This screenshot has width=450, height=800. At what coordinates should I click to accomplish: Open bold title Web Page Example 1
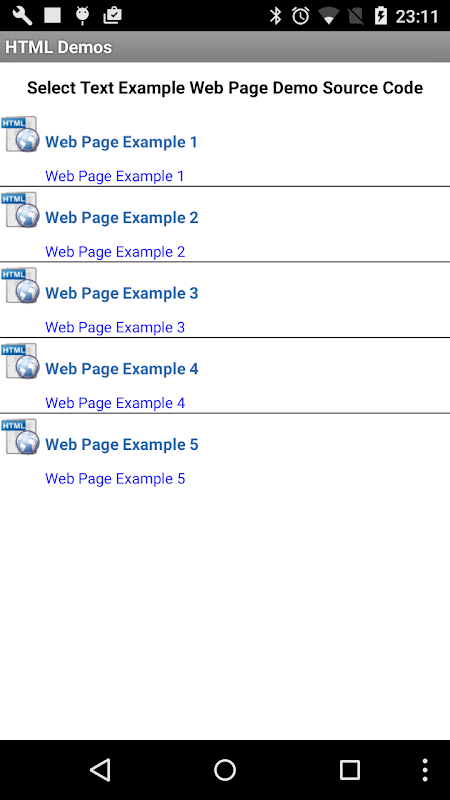121,142
